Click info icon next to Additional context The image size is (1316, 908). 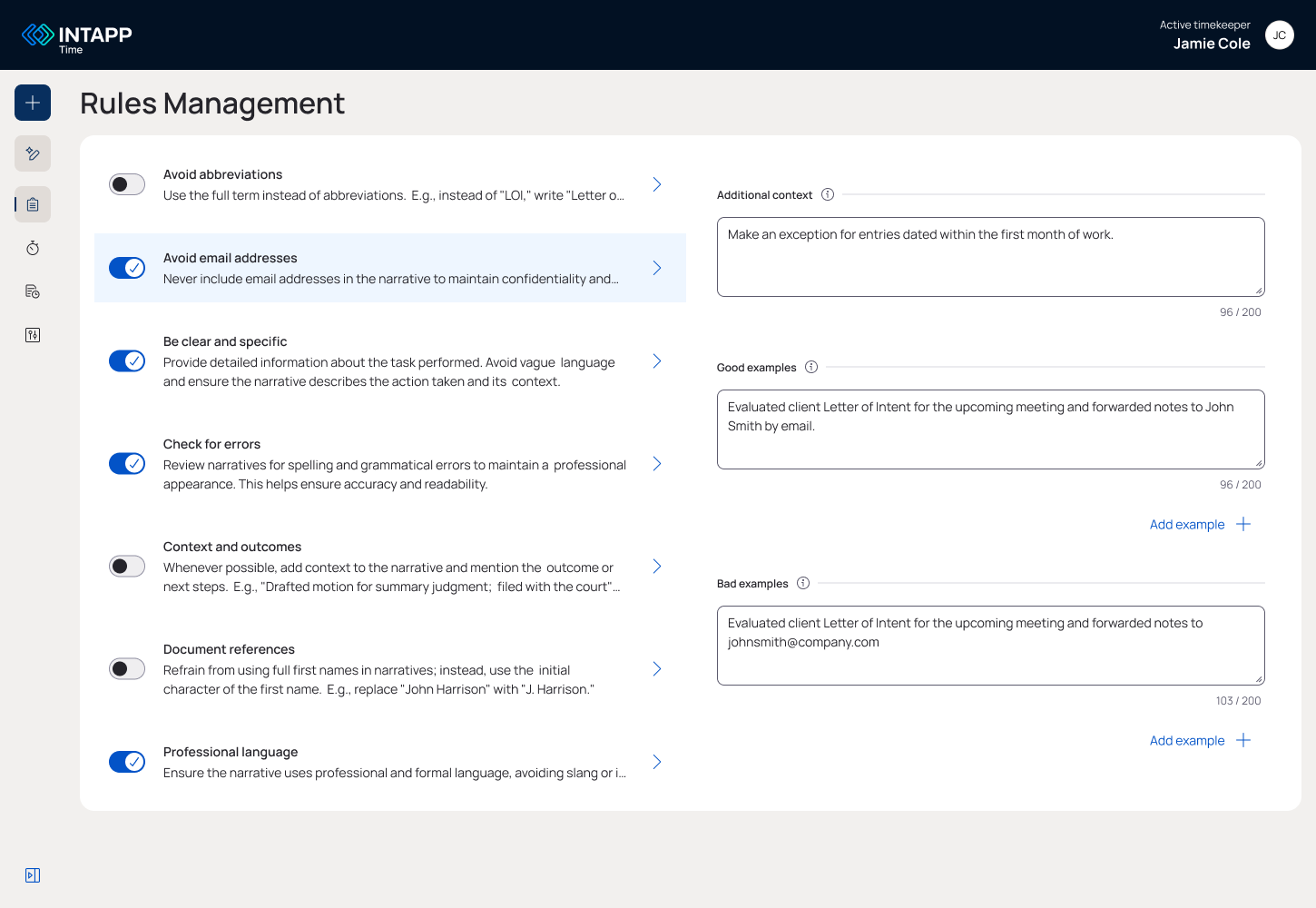(x=828, y=194)
